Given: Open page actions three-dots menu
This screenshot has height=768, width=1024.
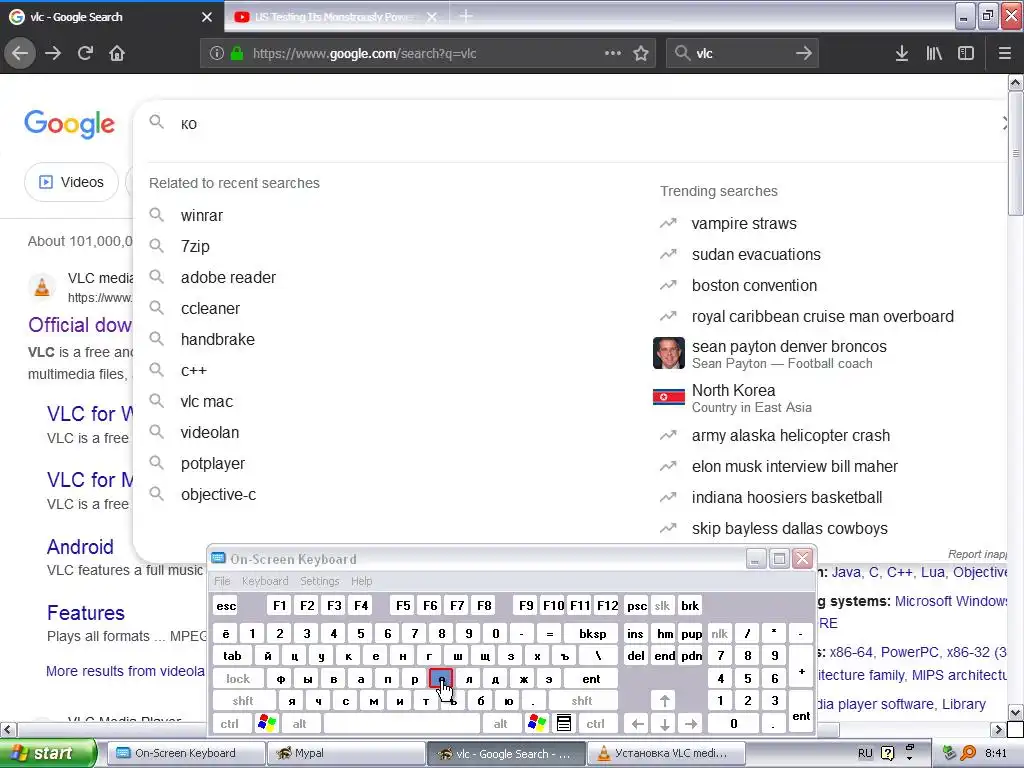Looking at the screenshot, I should 613,54.
